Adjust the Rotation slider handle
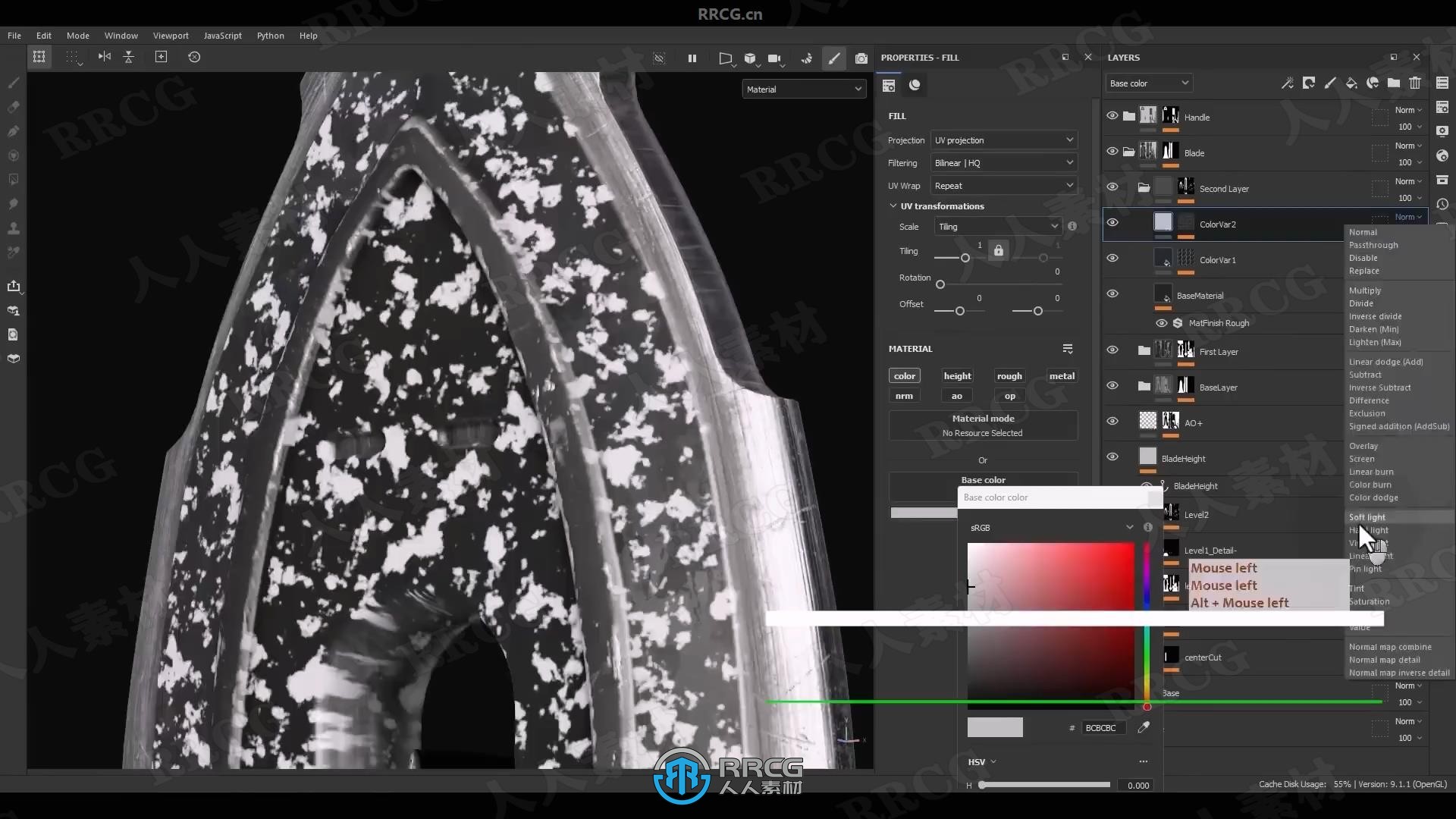 (940, 284)
